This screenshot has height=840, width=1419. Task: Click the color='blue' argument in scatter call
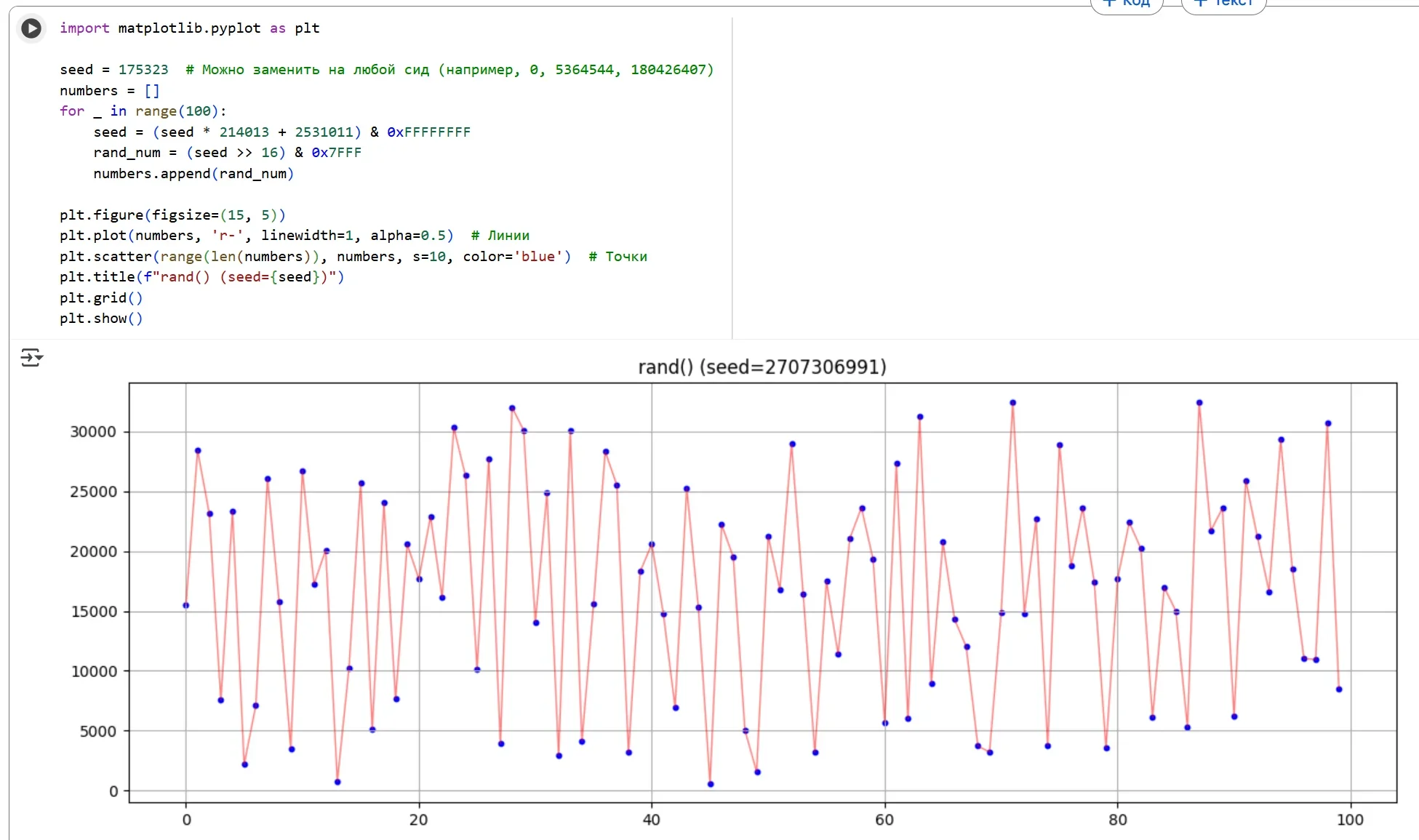[513, 257]
